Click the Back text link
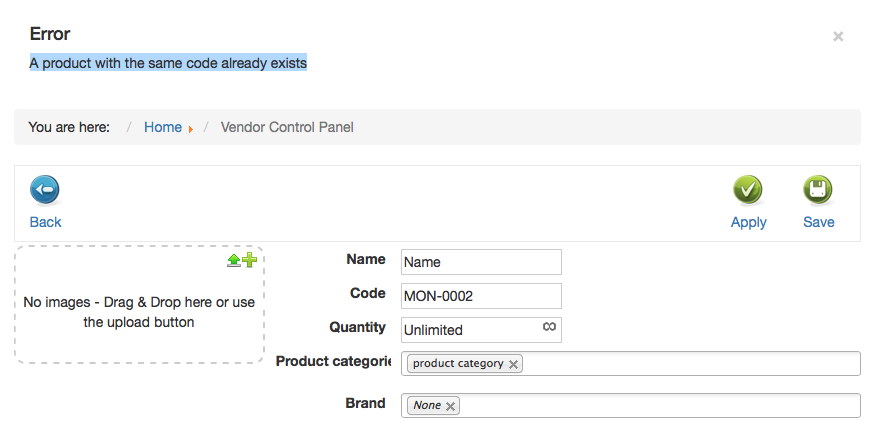Image resolution: width=878 pixels, height=428 pixels. (x=45, y=222)
